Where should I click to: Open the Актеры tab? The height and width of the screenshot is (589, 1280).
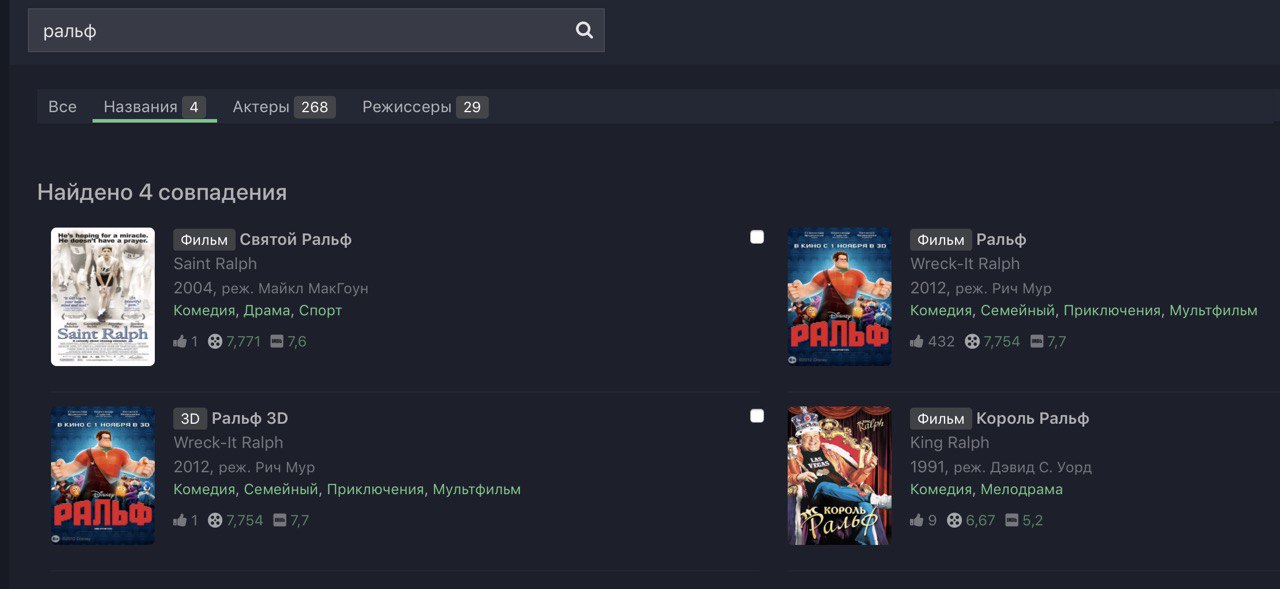(283, 106)
